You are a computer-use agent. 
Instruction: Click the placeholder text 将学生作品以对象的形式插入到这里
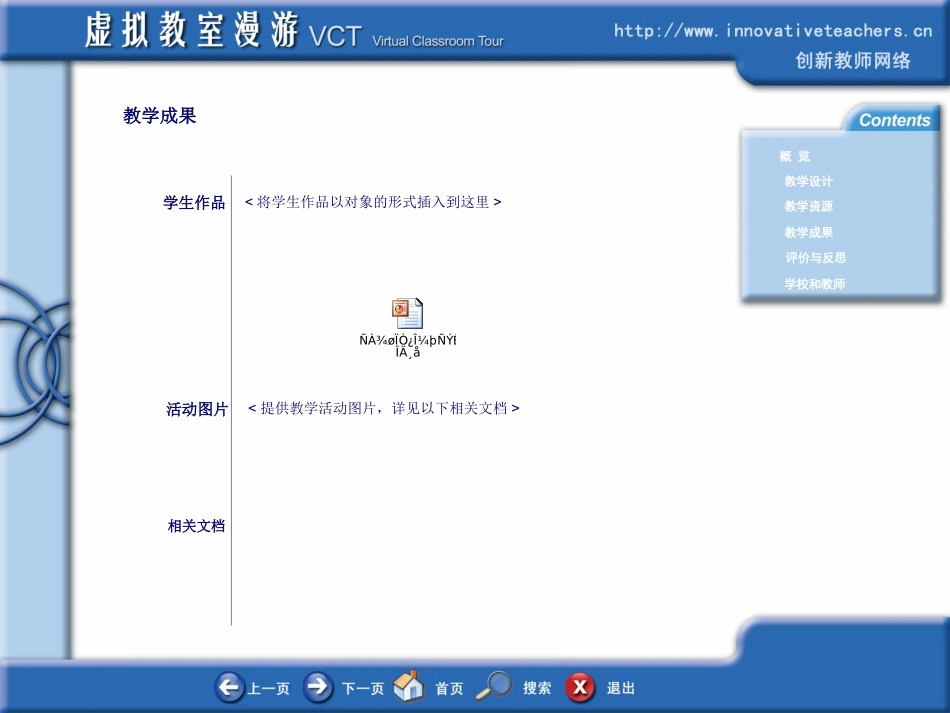(x=373, y=202)
